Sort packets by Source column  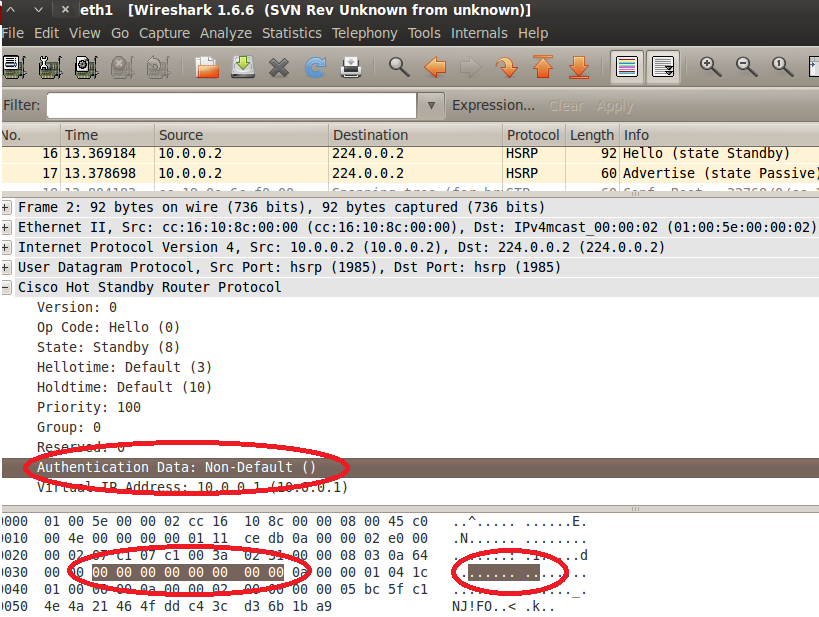[x=242, y=135]
